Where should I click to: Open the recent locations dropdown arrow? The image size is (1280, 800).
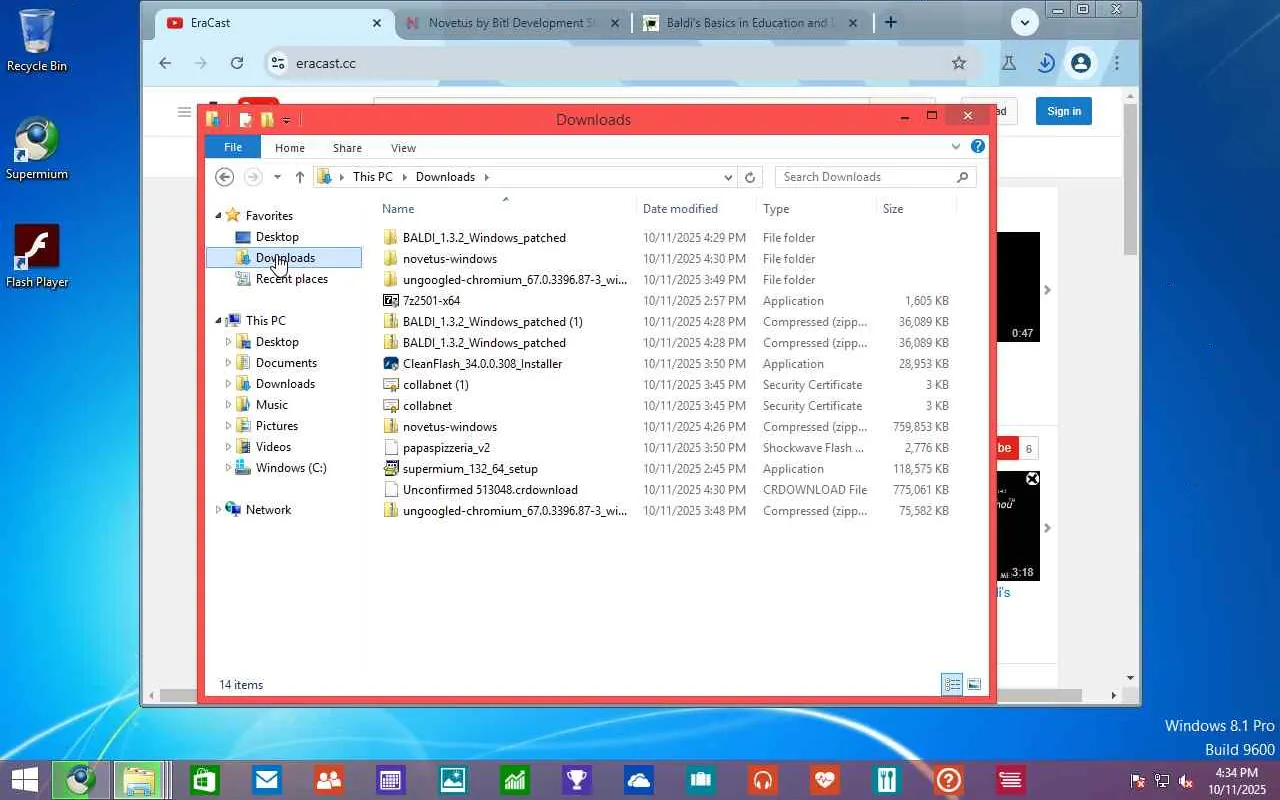pos(277,177)
